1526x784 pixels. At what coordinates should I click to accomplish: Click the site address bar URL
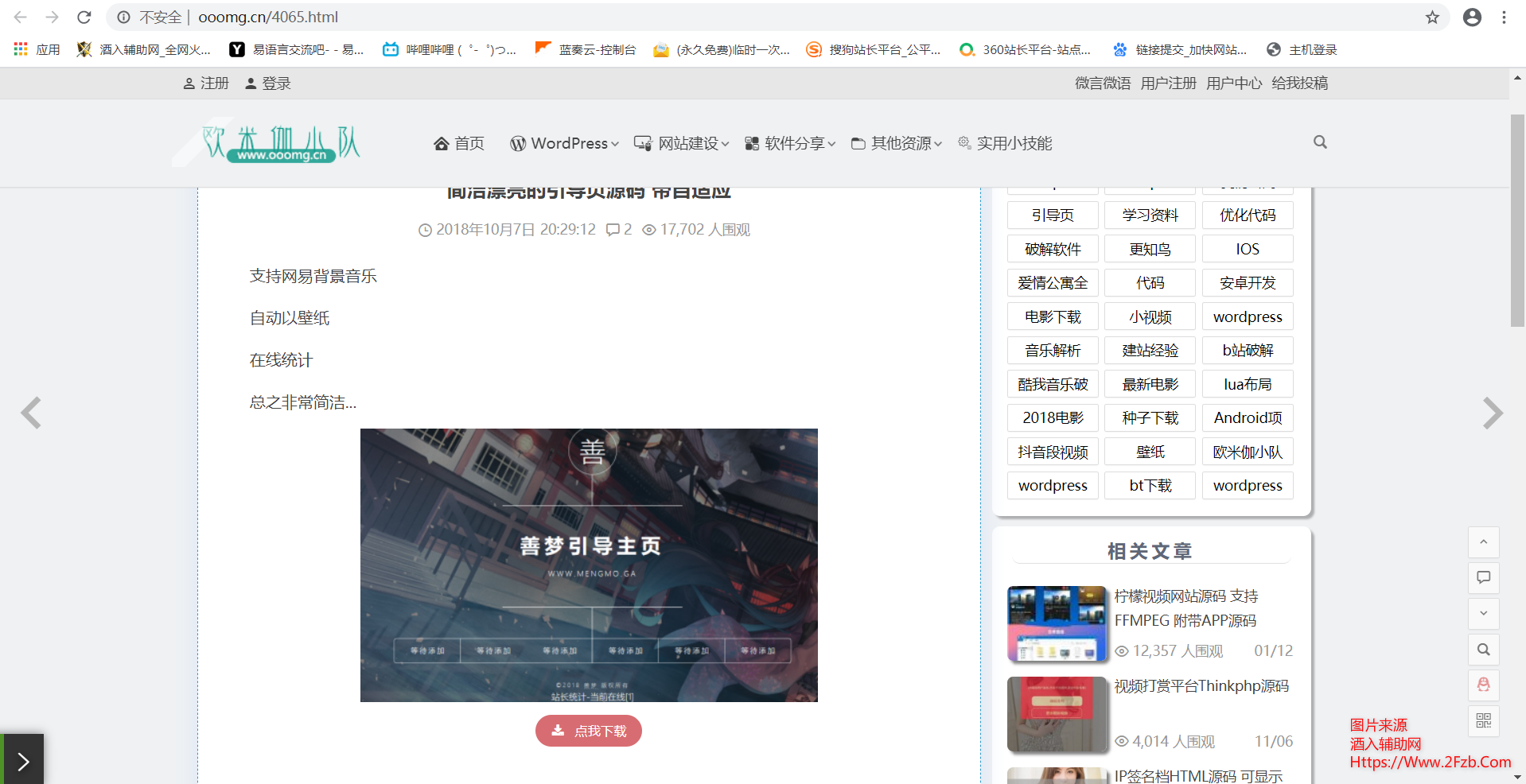tap(268, 17)
